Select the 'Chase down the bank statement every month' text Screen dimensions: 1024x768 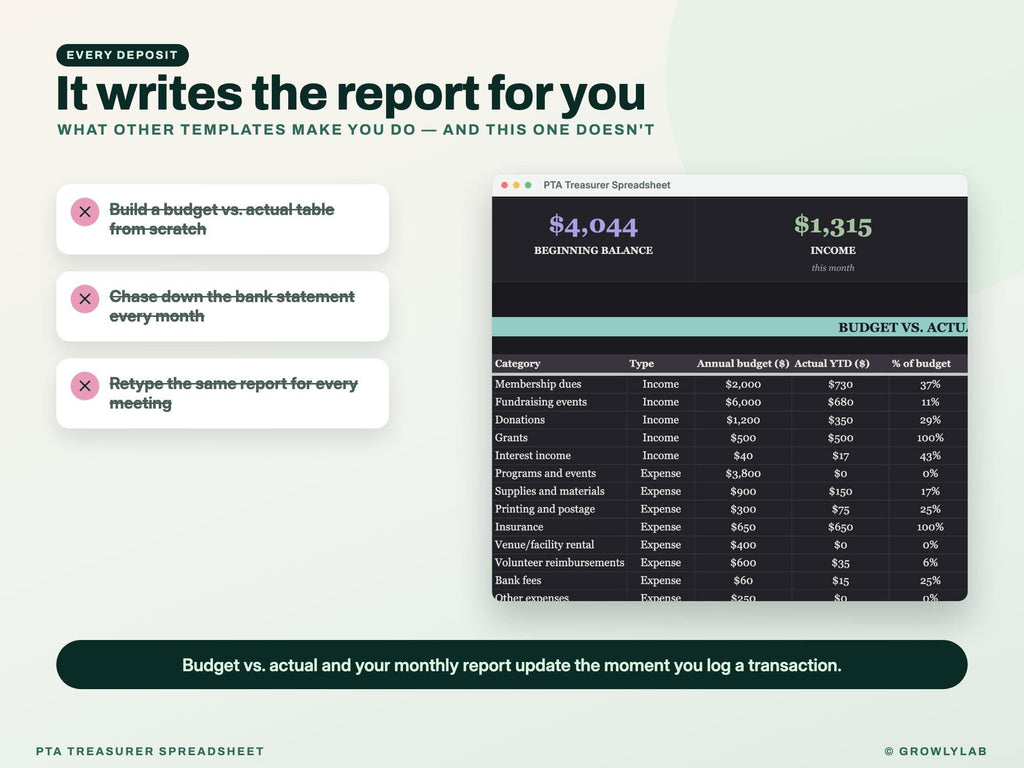click(x=232, y=306)
